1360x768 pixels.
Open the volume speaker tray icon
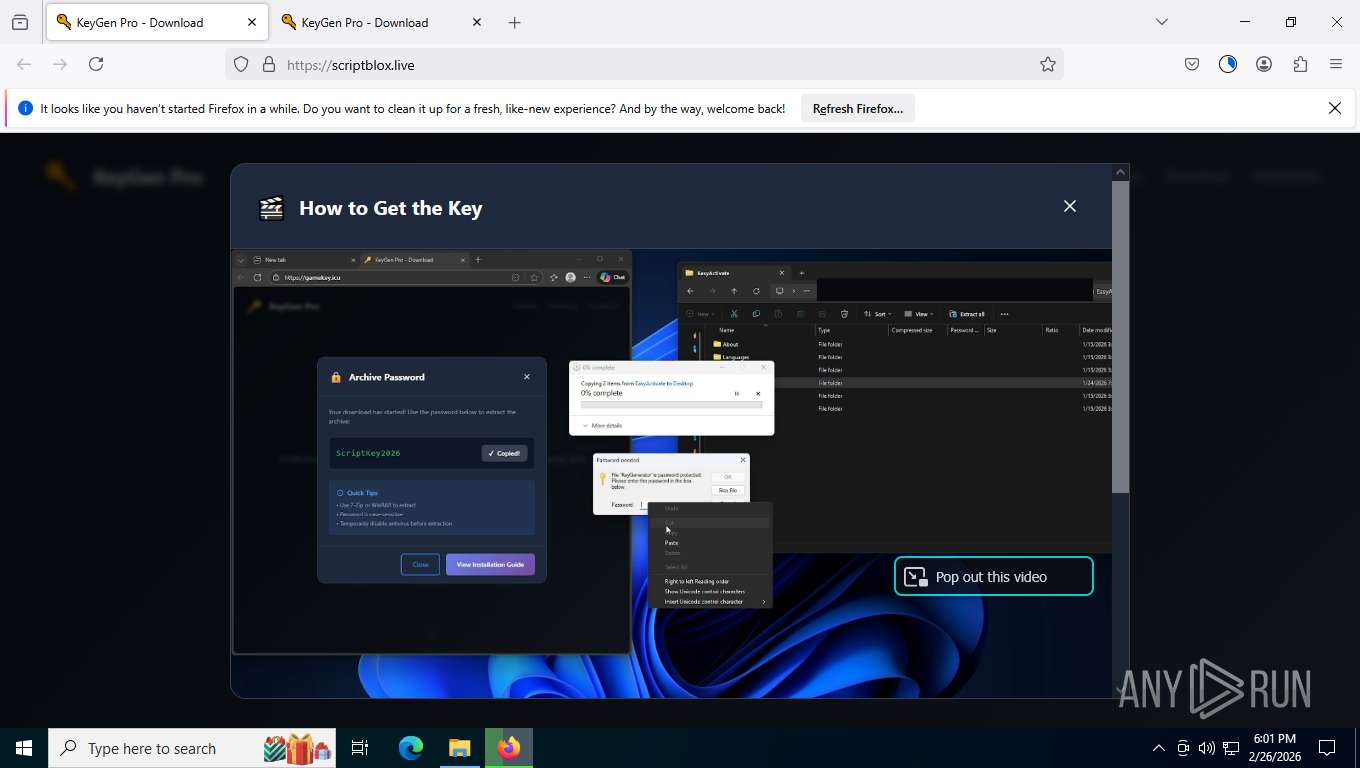(1206, 748)
